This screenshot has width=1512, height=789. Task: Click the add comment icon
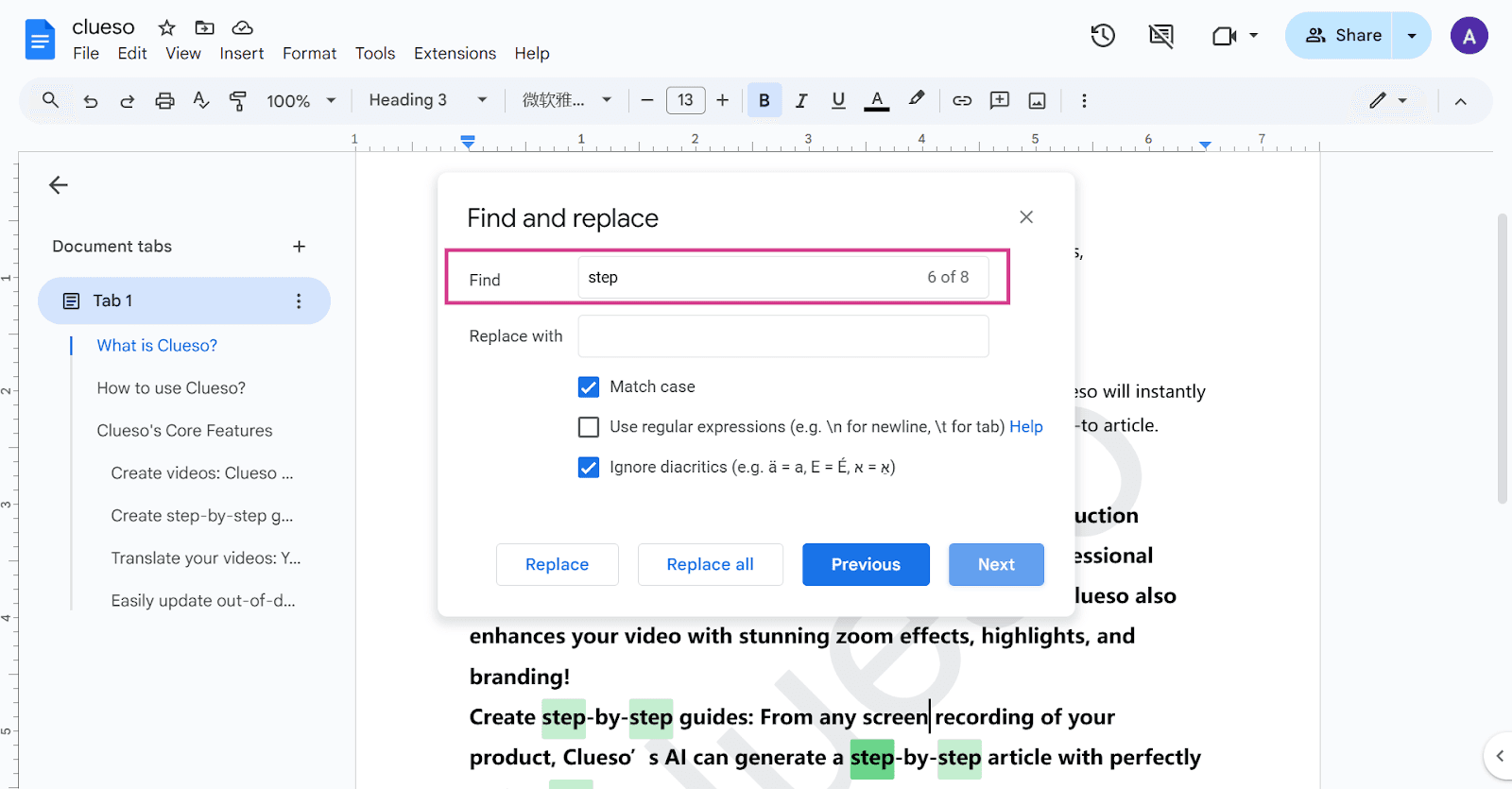click(1000, 100)
